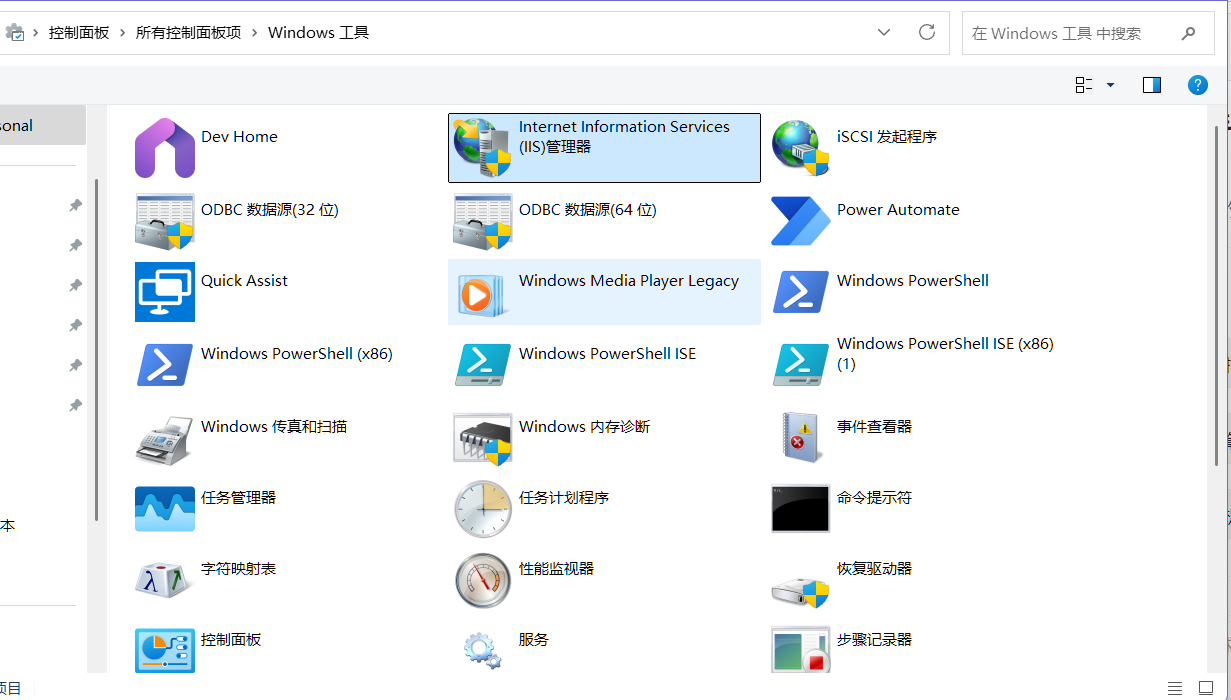Launch the Power Automate icon
Viewport: 1231px width, 700px height.
(801, 221)
